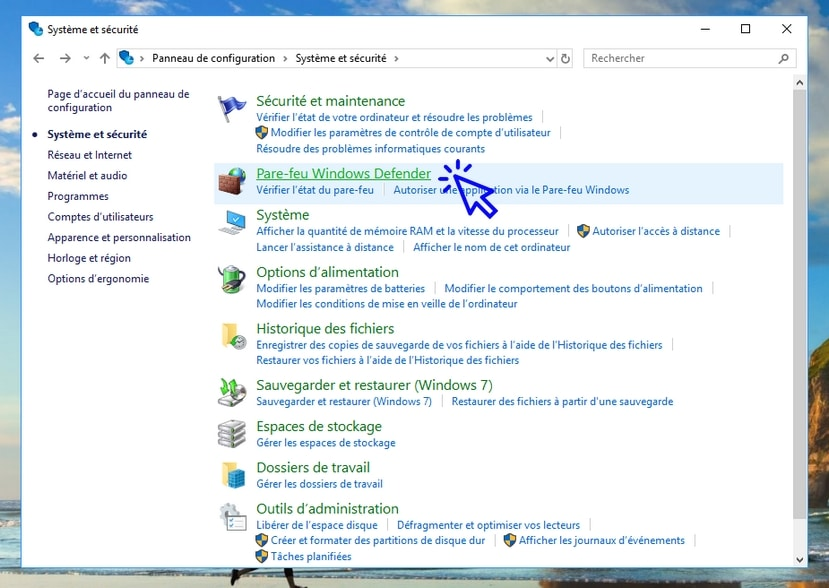The image size is (829, 588).
Task: Click the Historique des fichiers folder icon
Action: pos(233,336)
